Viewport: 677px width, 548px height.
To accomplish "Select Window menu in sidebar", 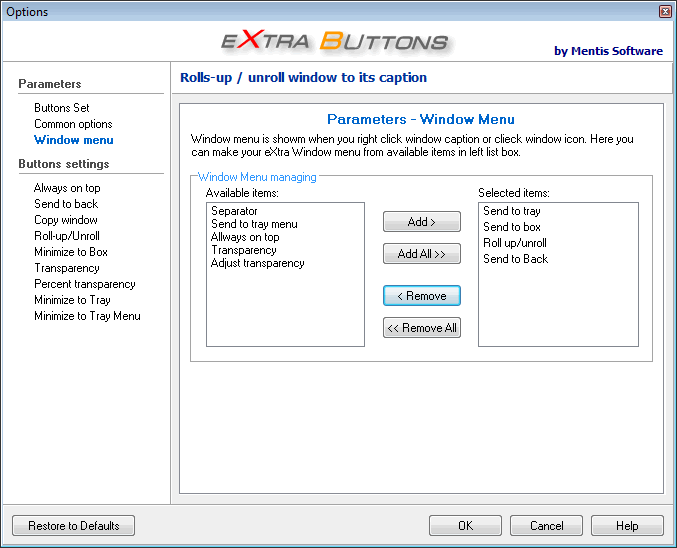I will point(73,140).
